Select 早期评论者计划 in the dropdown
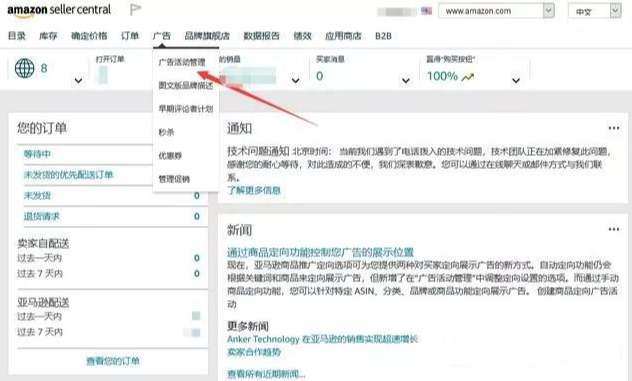Screen dimensions: 632x381 point(185,109)
